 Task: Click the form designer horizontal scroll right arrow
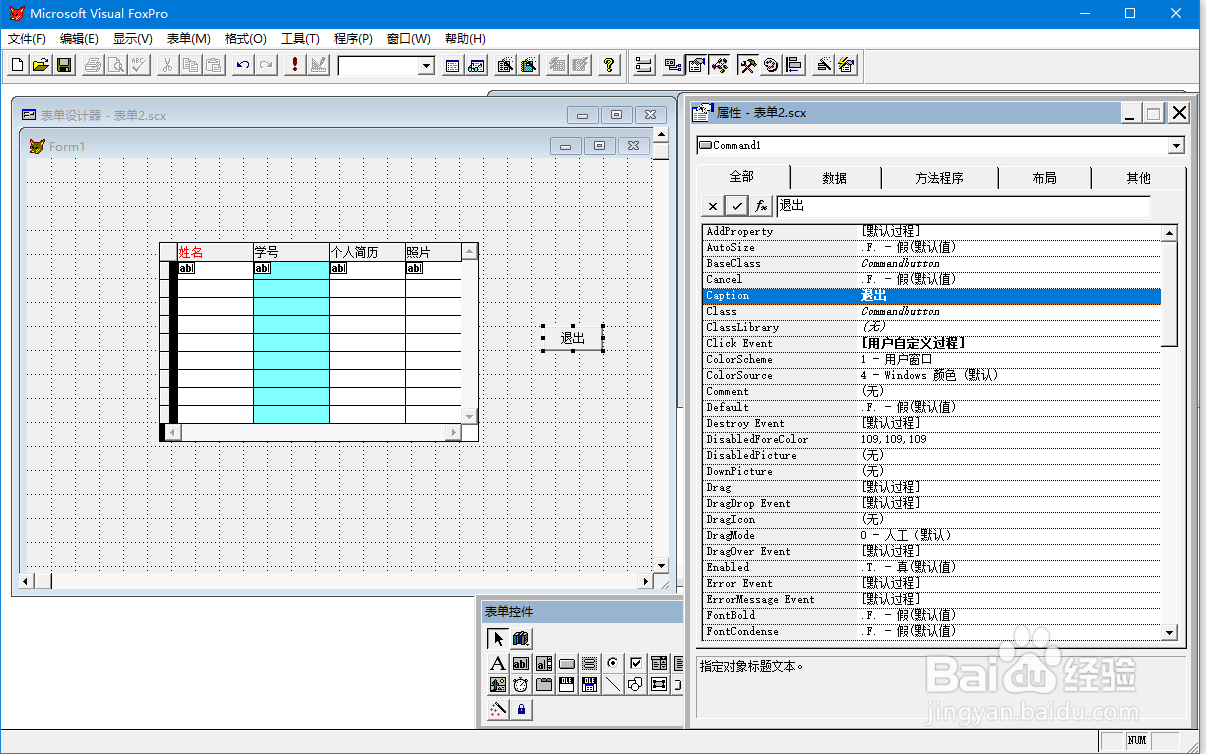[645, 581]
